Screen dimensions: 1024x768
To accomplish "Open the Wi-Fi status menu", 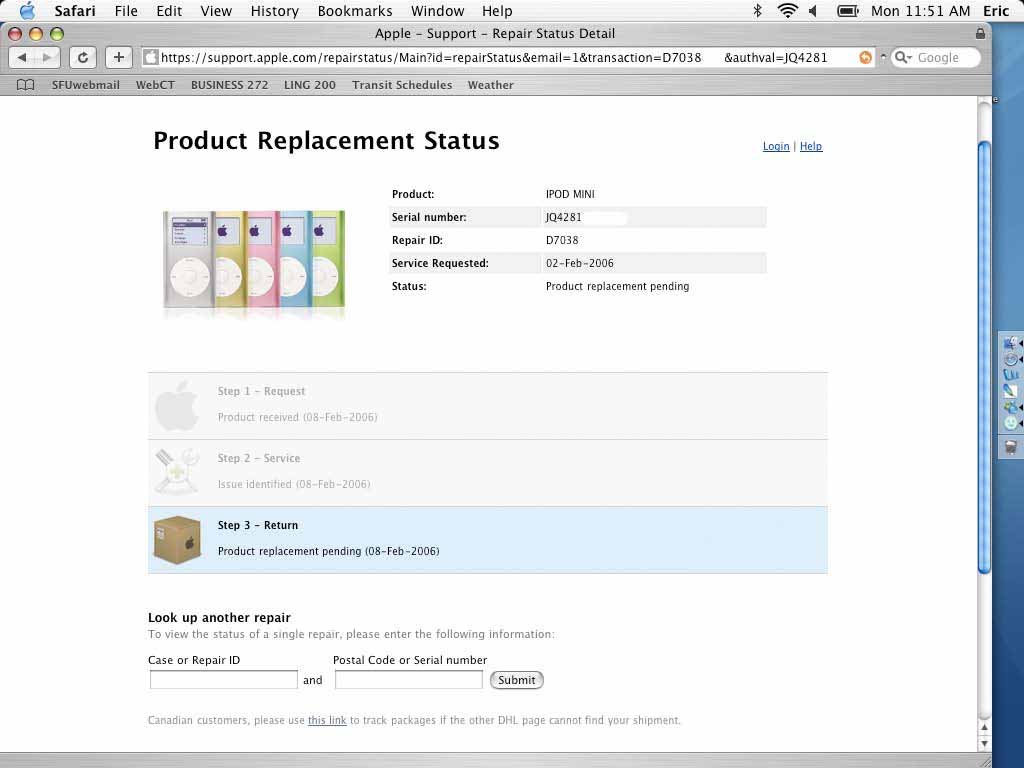I will coord(788,10).
